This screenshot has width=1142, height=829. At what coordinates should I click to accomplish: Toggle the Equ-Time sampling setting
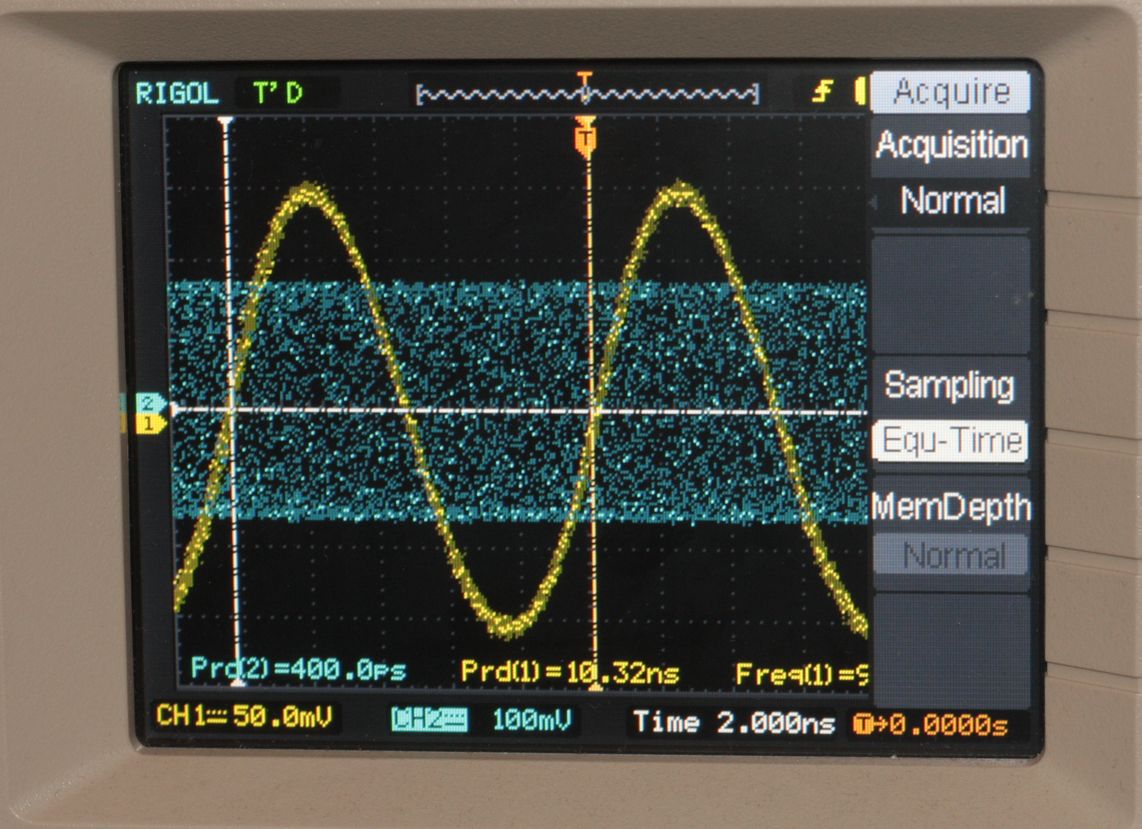[x=950, y=441]
